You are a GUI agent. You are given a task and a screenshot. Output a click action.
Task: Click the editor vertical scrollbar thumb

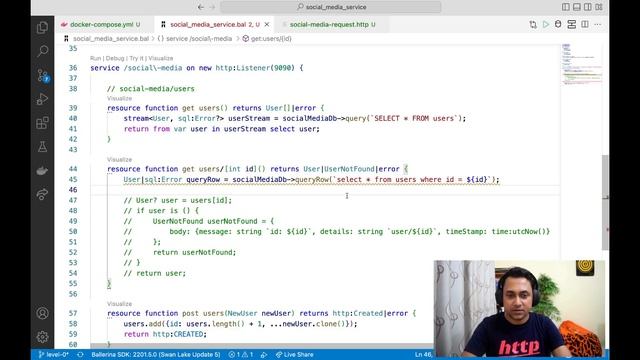(x=605, y=202)
